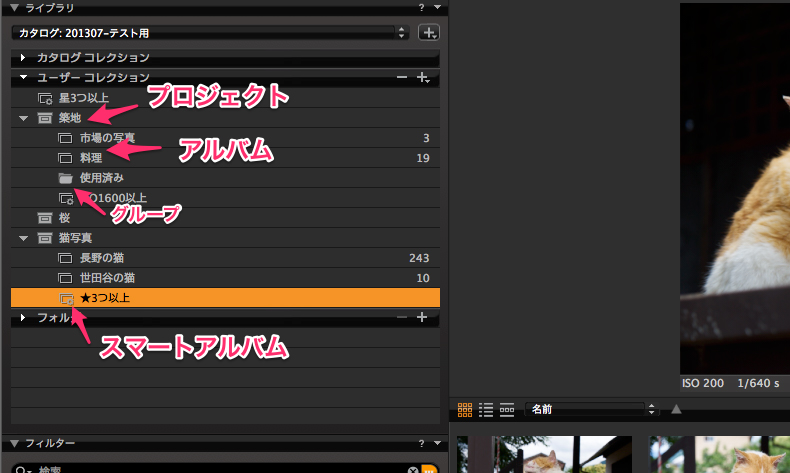
Task: Add a new folder with plus icon
Action: [x=422, y=318]
